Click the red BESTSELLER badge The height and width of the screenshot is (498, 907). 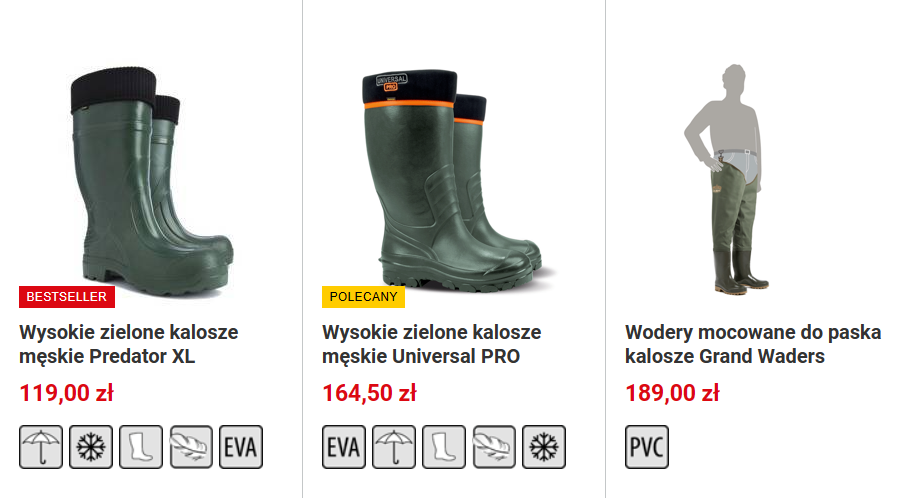[67, 297]
